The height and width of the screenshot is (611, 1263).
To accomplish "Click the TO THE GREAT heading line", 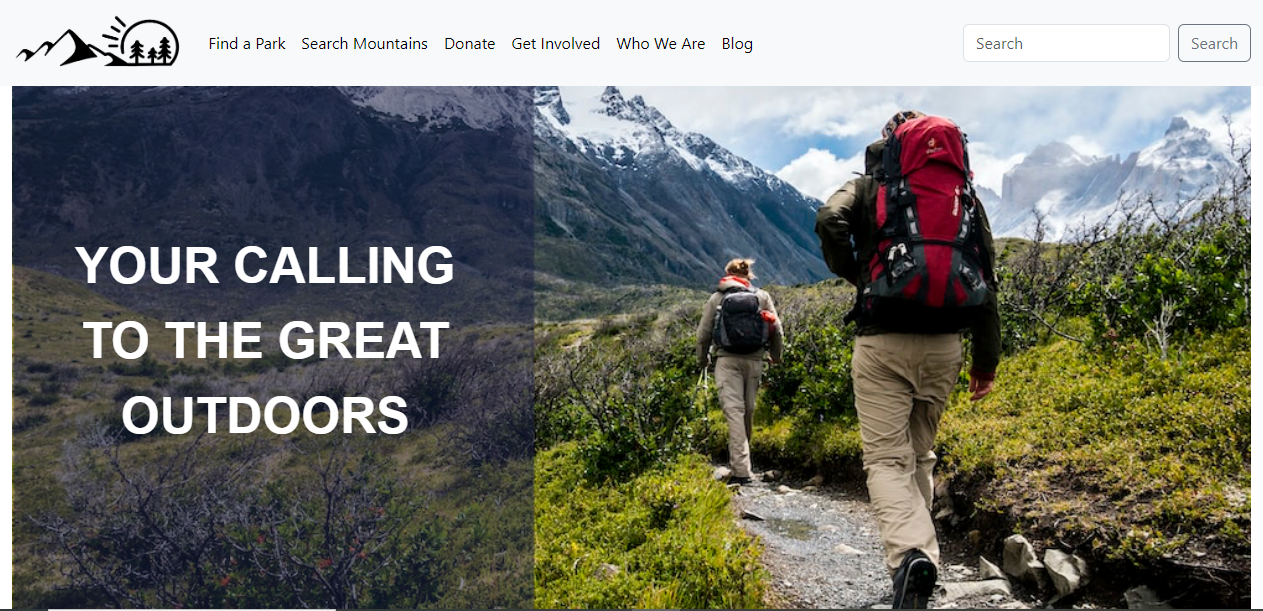I will pyautogui.click(x=265, y=340).
